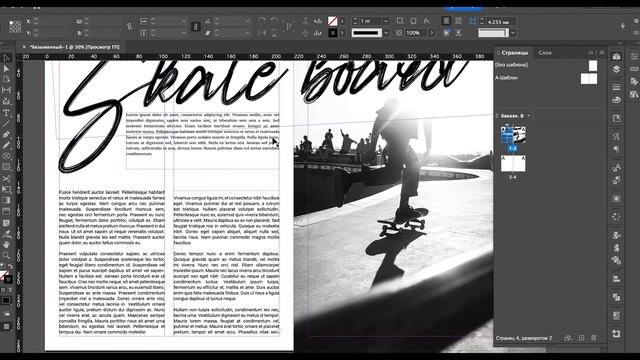
Task: Select the Rectangle tool
Action: (6, 167)
